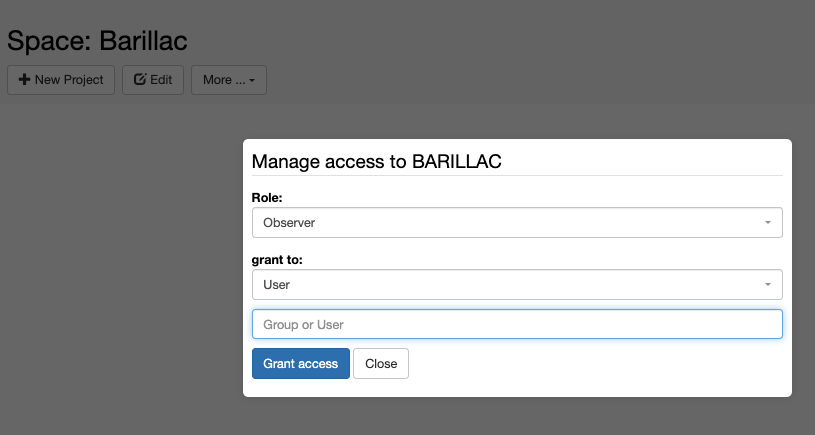Confirm with the Grant access button
Image resolution: width=815 pixels, height=435 pixels.
click(300, 363)
